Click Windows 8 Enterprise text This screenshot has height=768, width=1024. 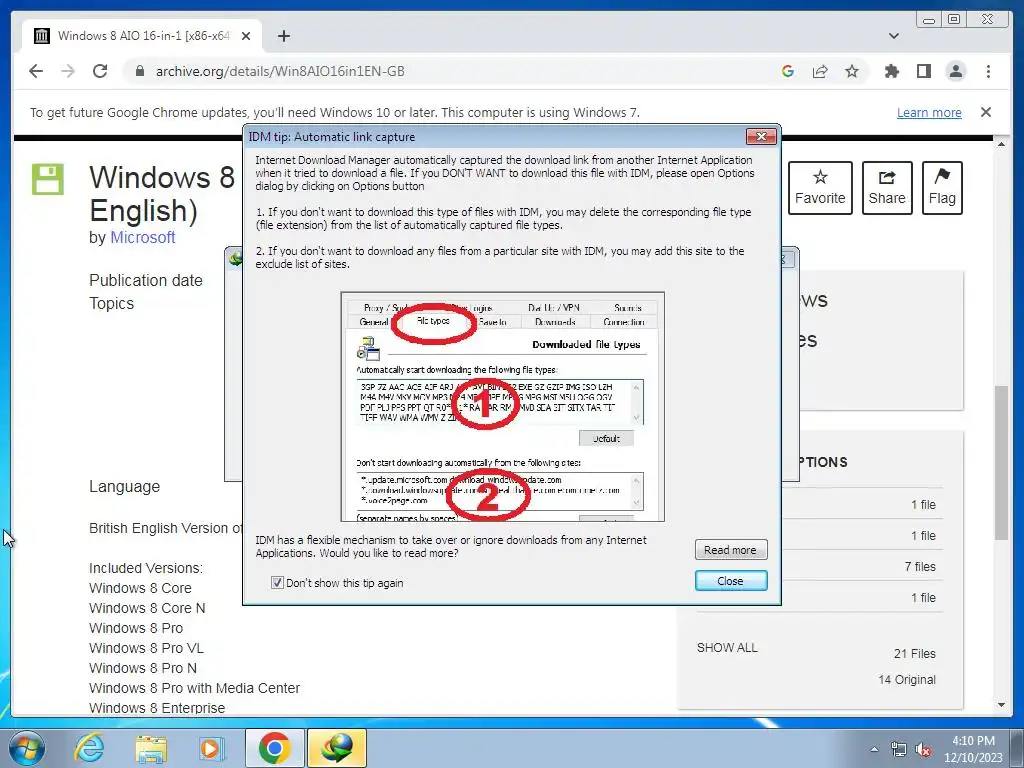(157, 708)
